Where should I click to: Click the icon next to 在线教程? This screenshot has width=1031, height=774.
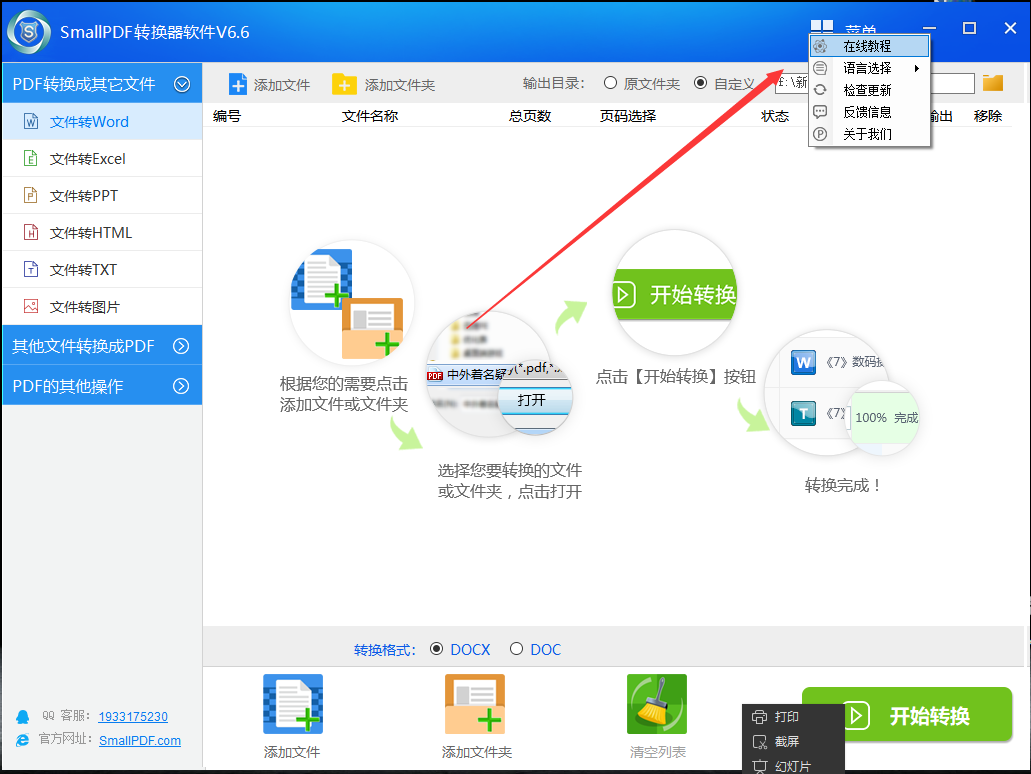[x=820, y=46]
